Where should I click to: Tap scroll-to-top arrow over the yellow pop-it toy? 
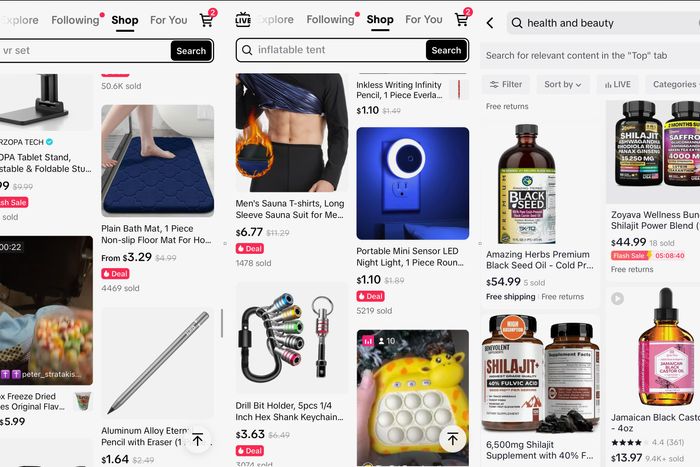[453, 439]
